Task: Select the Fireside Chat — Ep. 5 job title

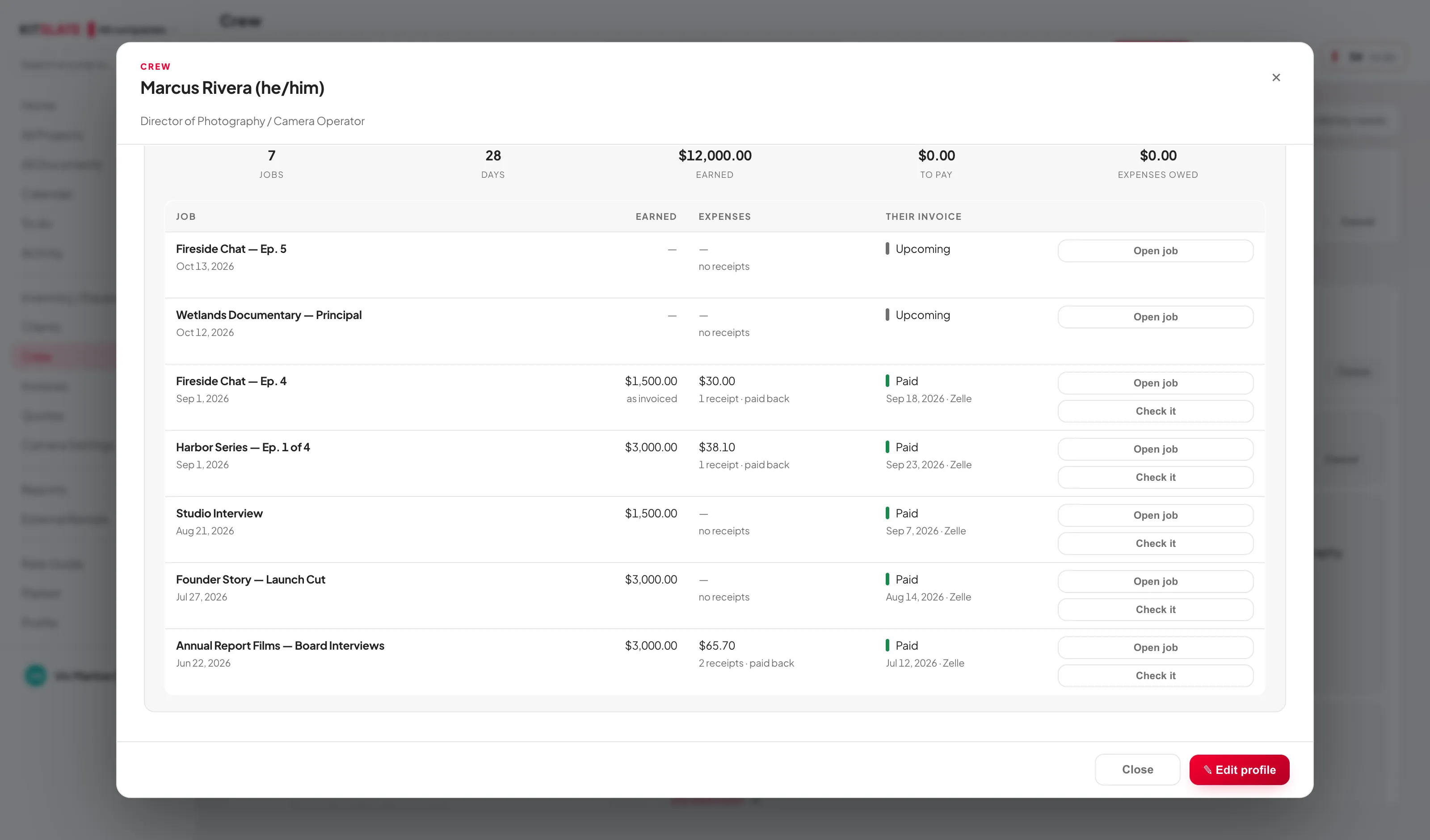Action: 231,248
